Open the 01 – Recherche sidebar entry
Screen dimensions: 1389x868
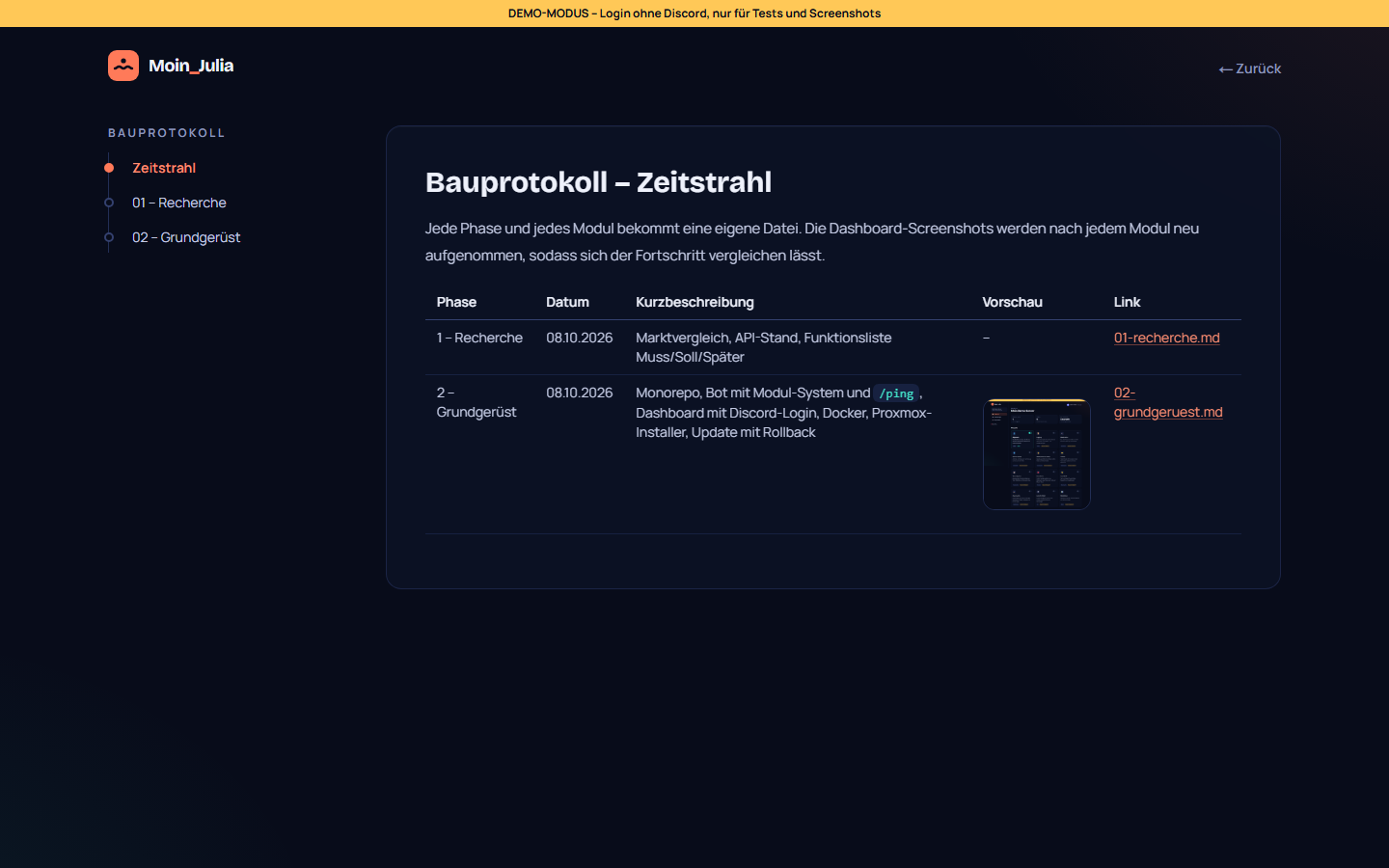[179, 203]
